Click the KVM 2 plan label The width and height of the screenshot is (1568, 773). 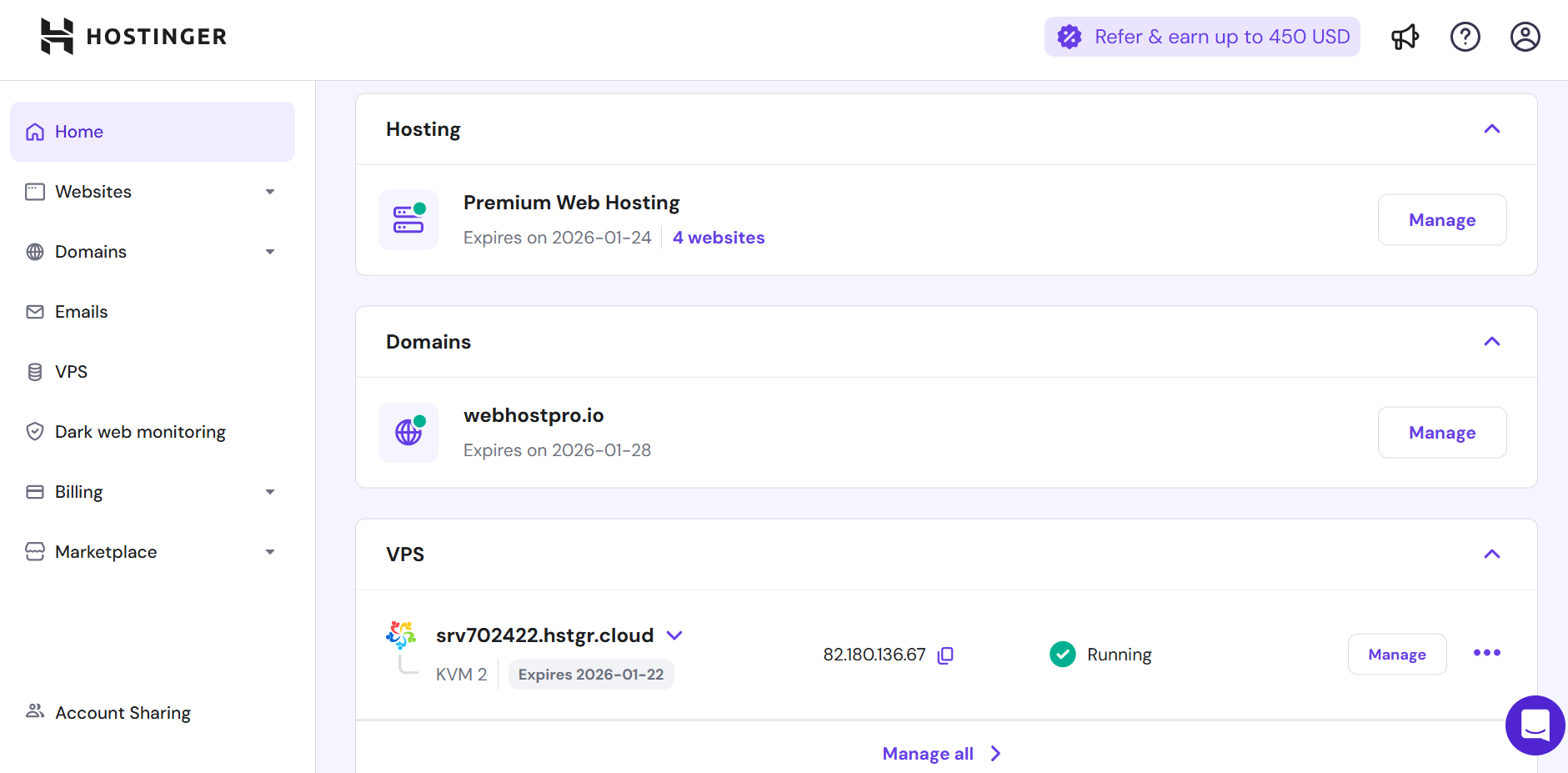pos(461,675)
